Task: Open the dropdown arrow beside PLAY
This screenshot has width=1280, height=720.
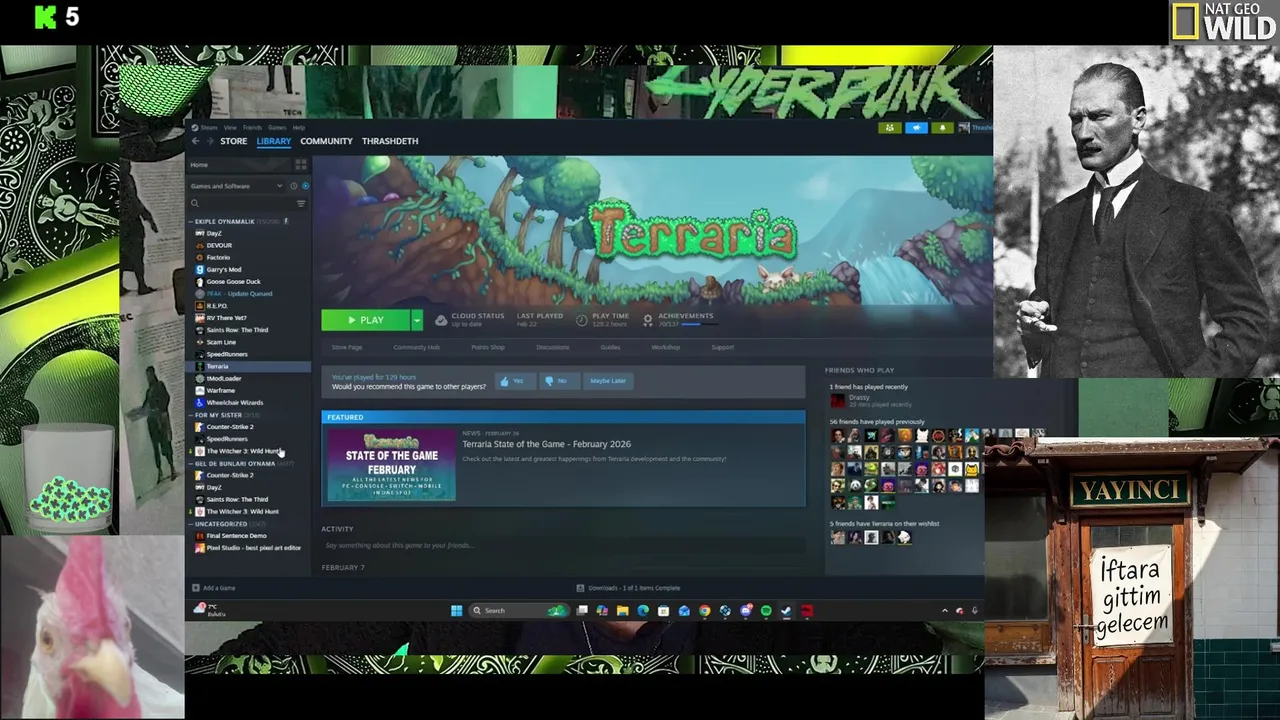Action: click(x=417, y=320)
